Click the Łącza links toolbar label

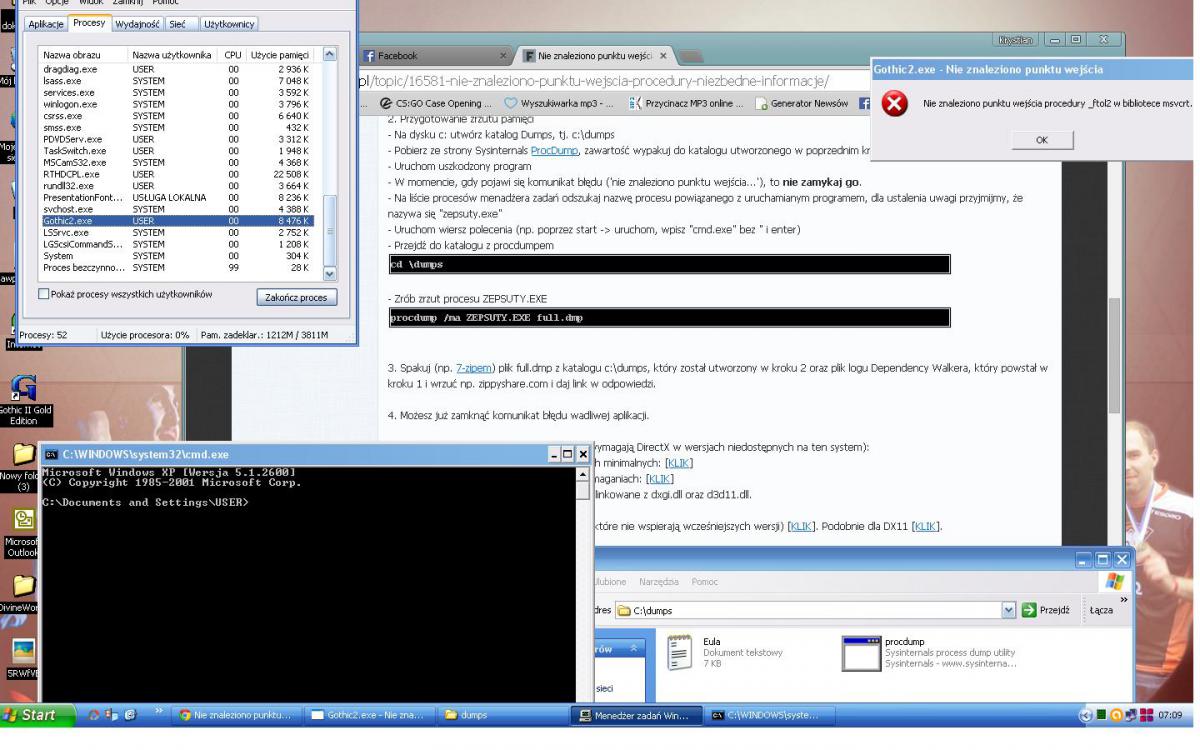click(x=1102, y=610)
